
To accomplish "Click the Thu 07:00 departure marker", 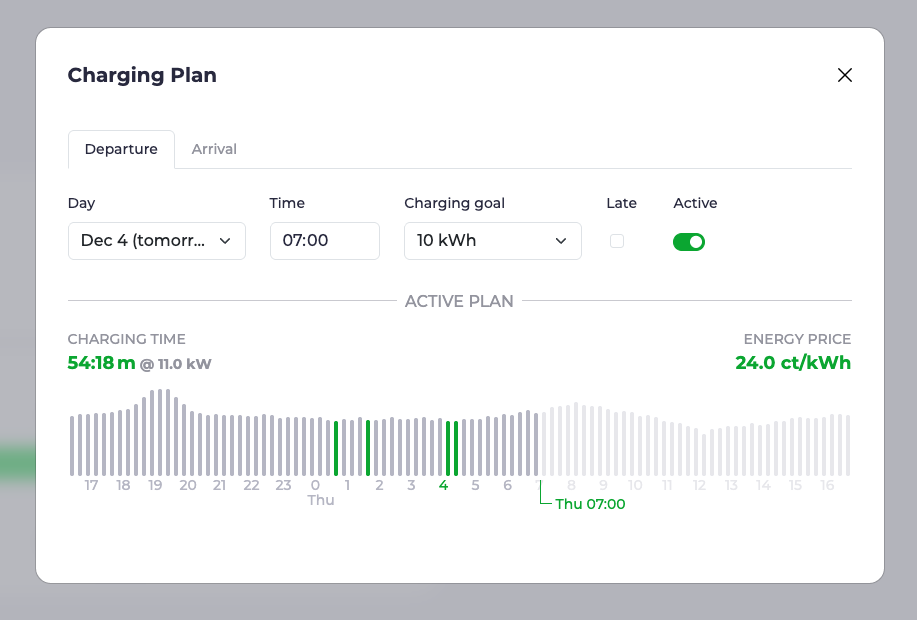I will coord(589,504).
